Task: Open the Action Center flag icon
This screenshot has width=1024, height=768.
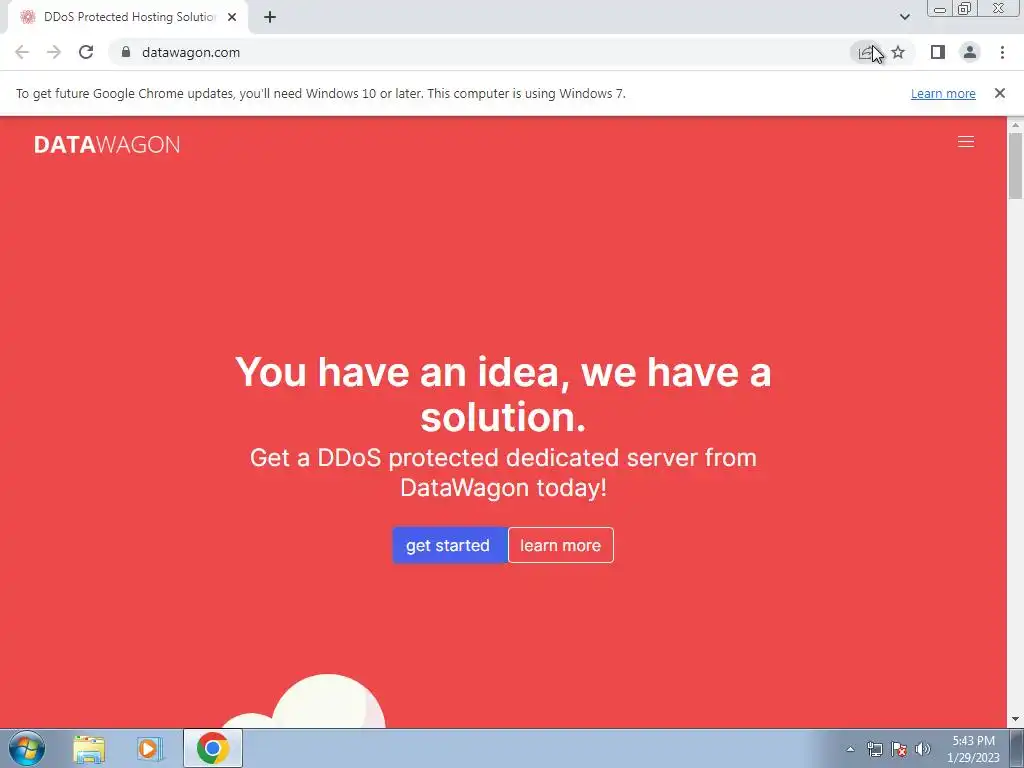Action: coord(899,749)
